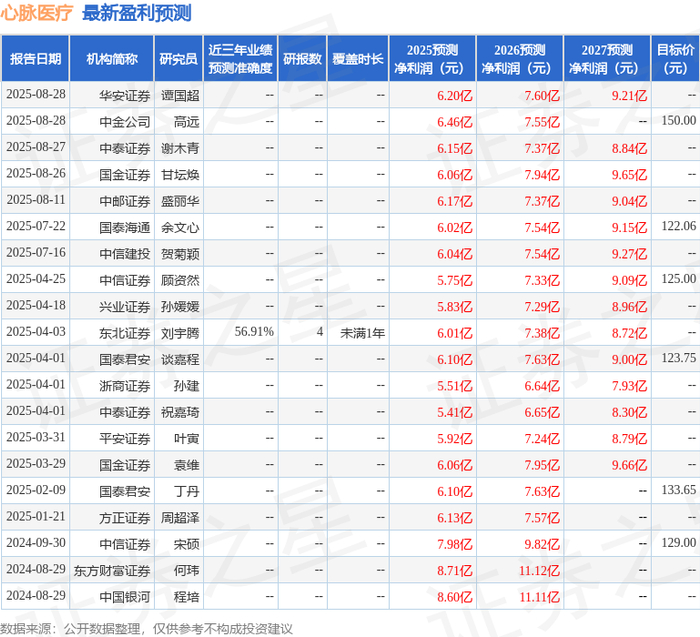700x637 pixels.
Task: Click analyst name 贺菊颖
Action: 180,254
